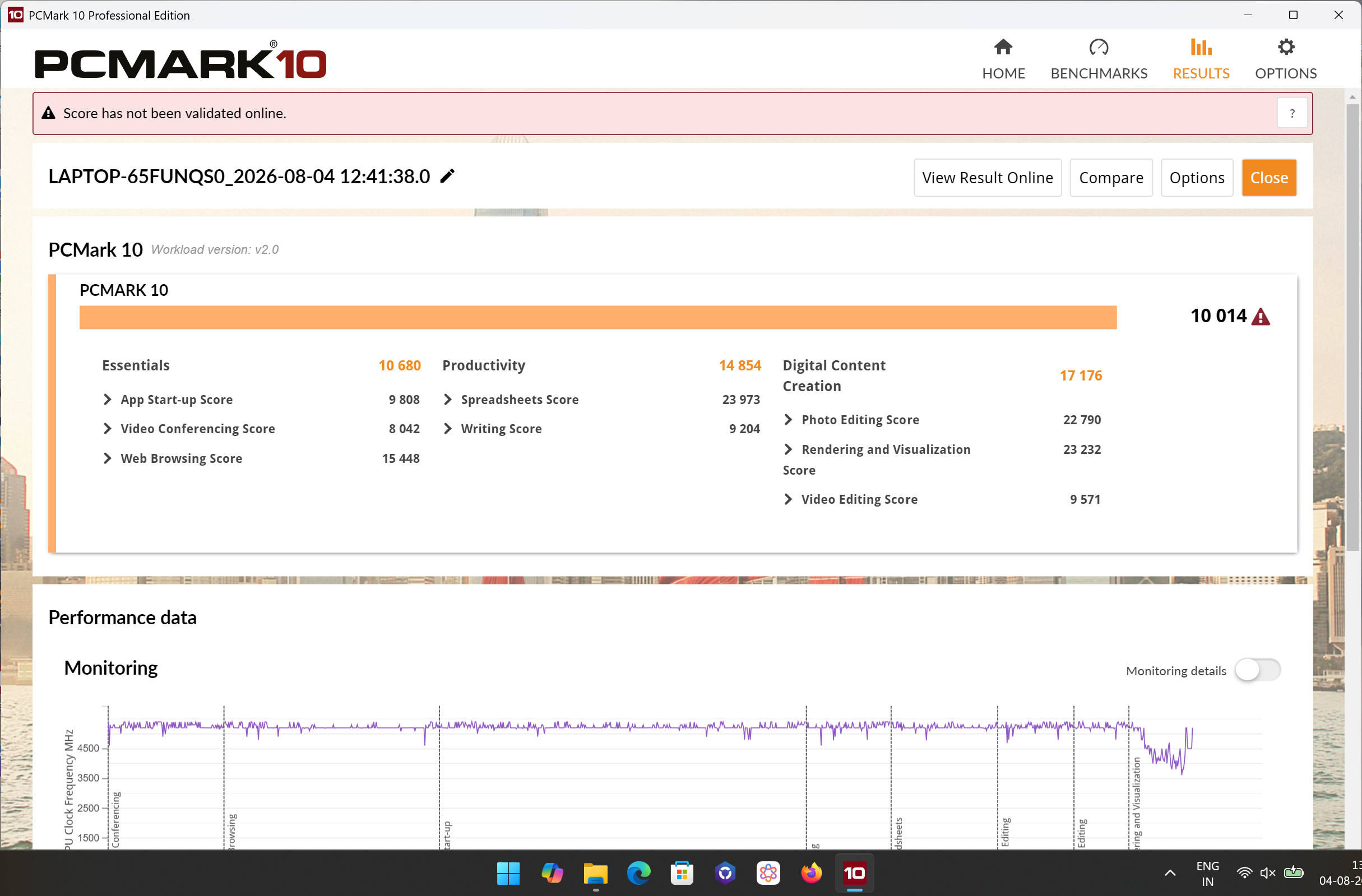Screen dimensions: 1362x896
Task: Click the ENG IN language indicator
Action: (1207, 873)
